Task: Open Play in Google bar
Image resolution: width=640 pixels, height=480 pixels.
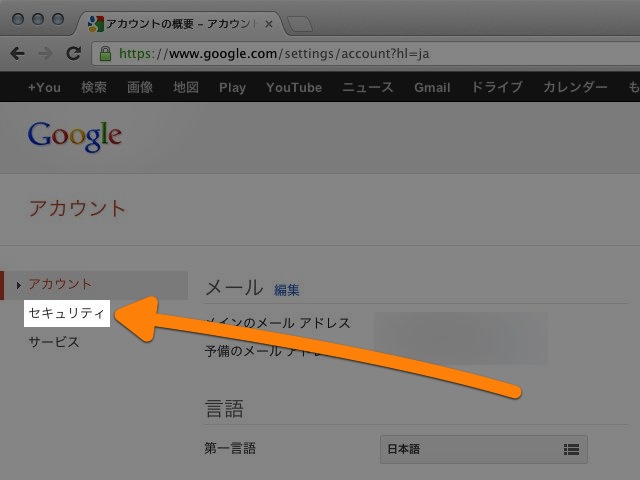Action: (232, 88)
